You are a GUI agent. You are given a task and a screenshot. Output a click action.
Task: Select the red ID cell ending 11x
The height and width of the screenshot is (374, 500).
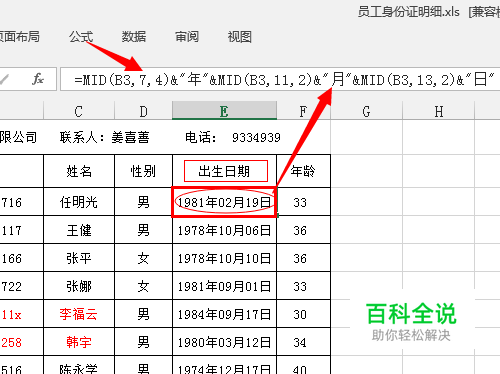tap(21, 314)
